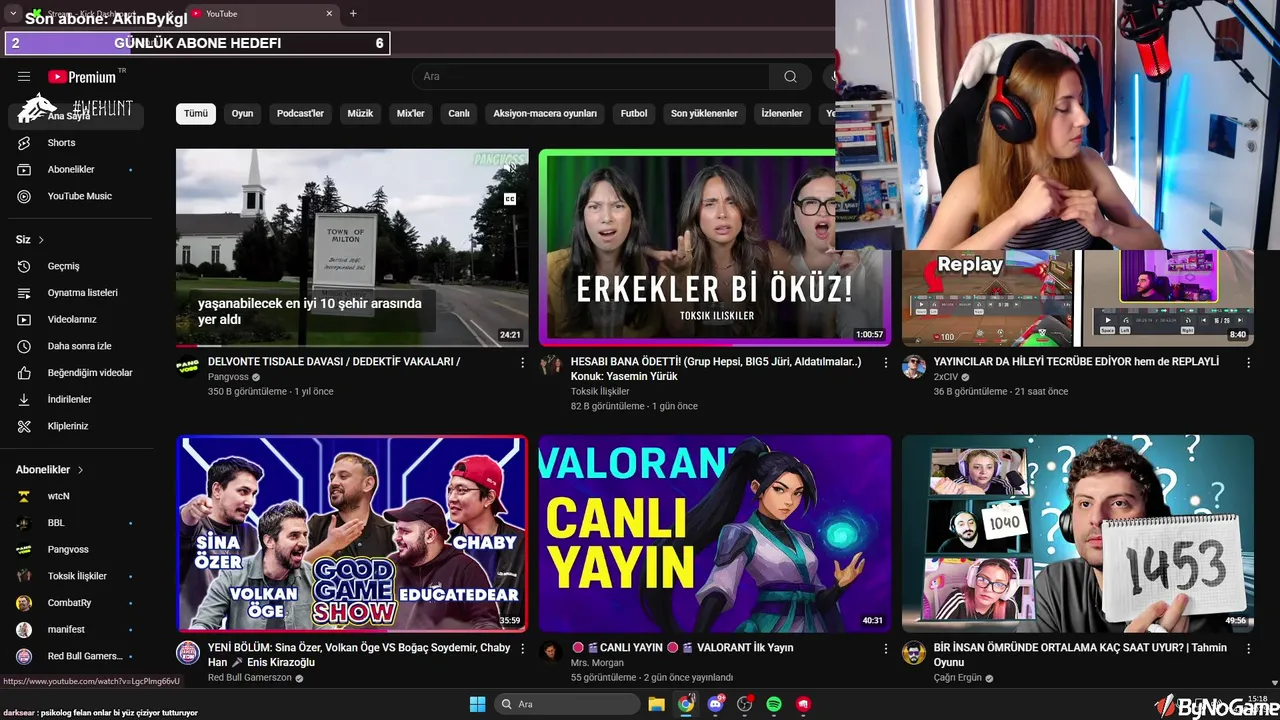Screen dimensions: 1280x720
Task: Click Çağrı Ergün avatar beside BİR İNSAN video
Action: pyautogui.click(x=914, y=653)
